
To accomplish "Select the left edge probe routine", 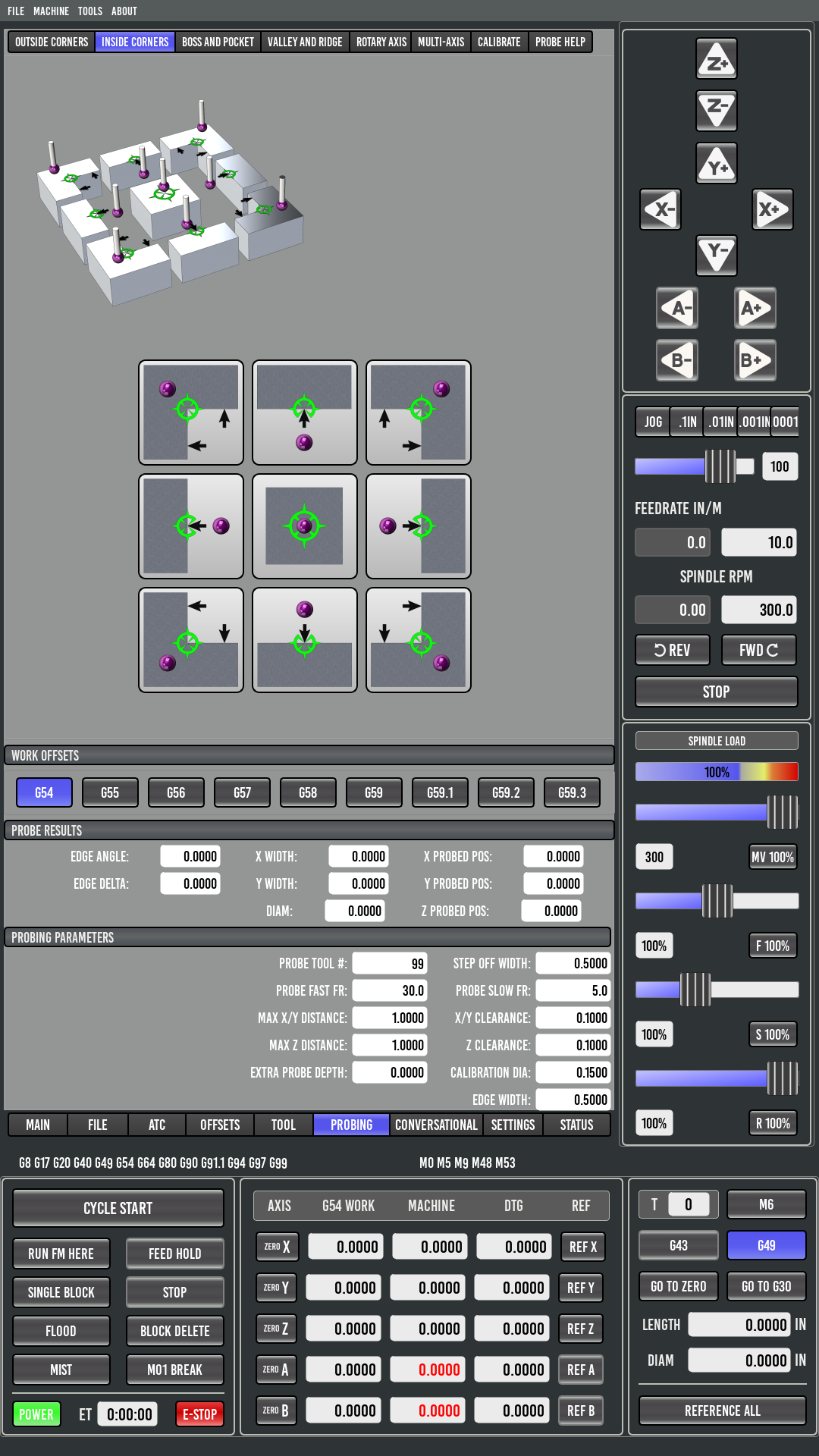I will (x=191, y=526).
